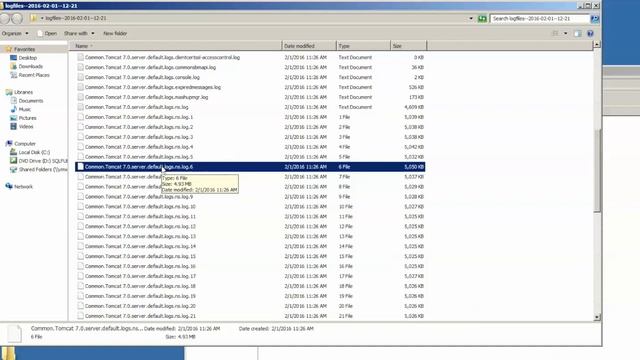Click the logfiles--2016-02-01--12-21 breadcrumb

tap(76, 18)
